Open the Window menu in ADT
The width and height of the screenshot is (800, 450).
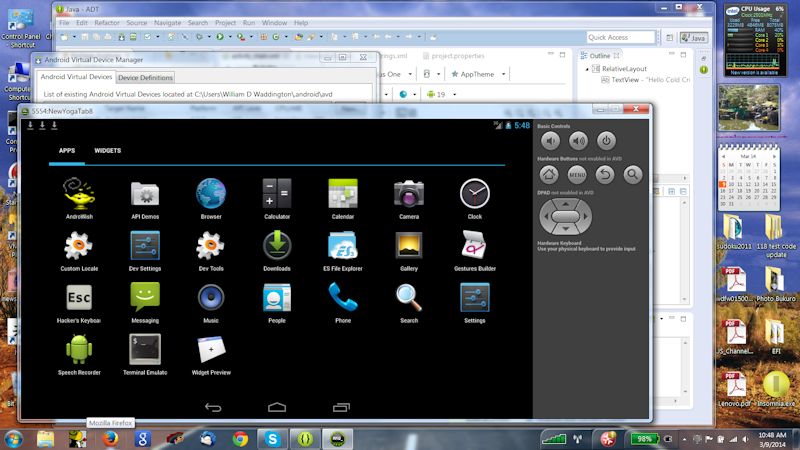click(x=274, y=23)
